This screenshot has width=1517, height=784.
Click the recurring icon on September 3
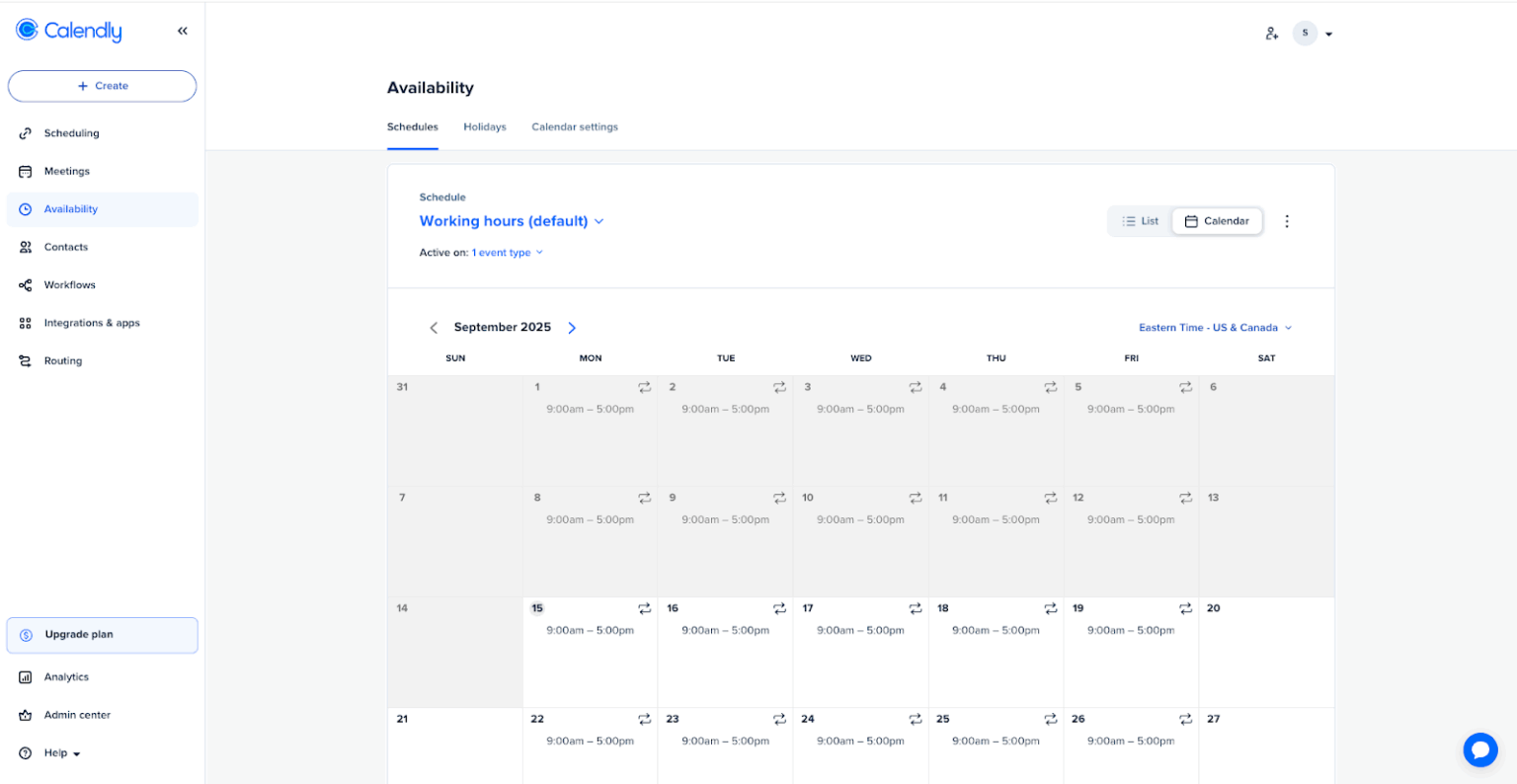[916, 387]
